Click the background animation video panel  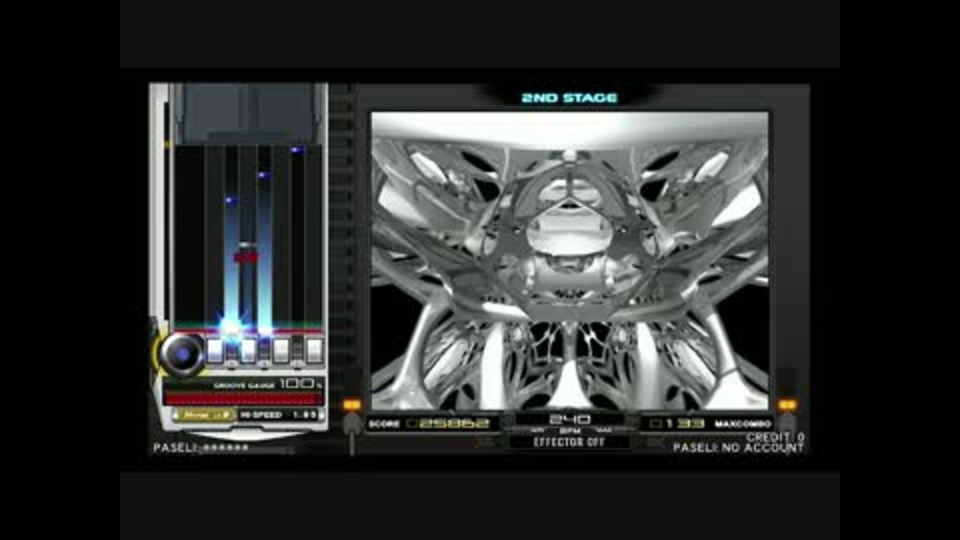pyautogui.click(x=570, y=261)
